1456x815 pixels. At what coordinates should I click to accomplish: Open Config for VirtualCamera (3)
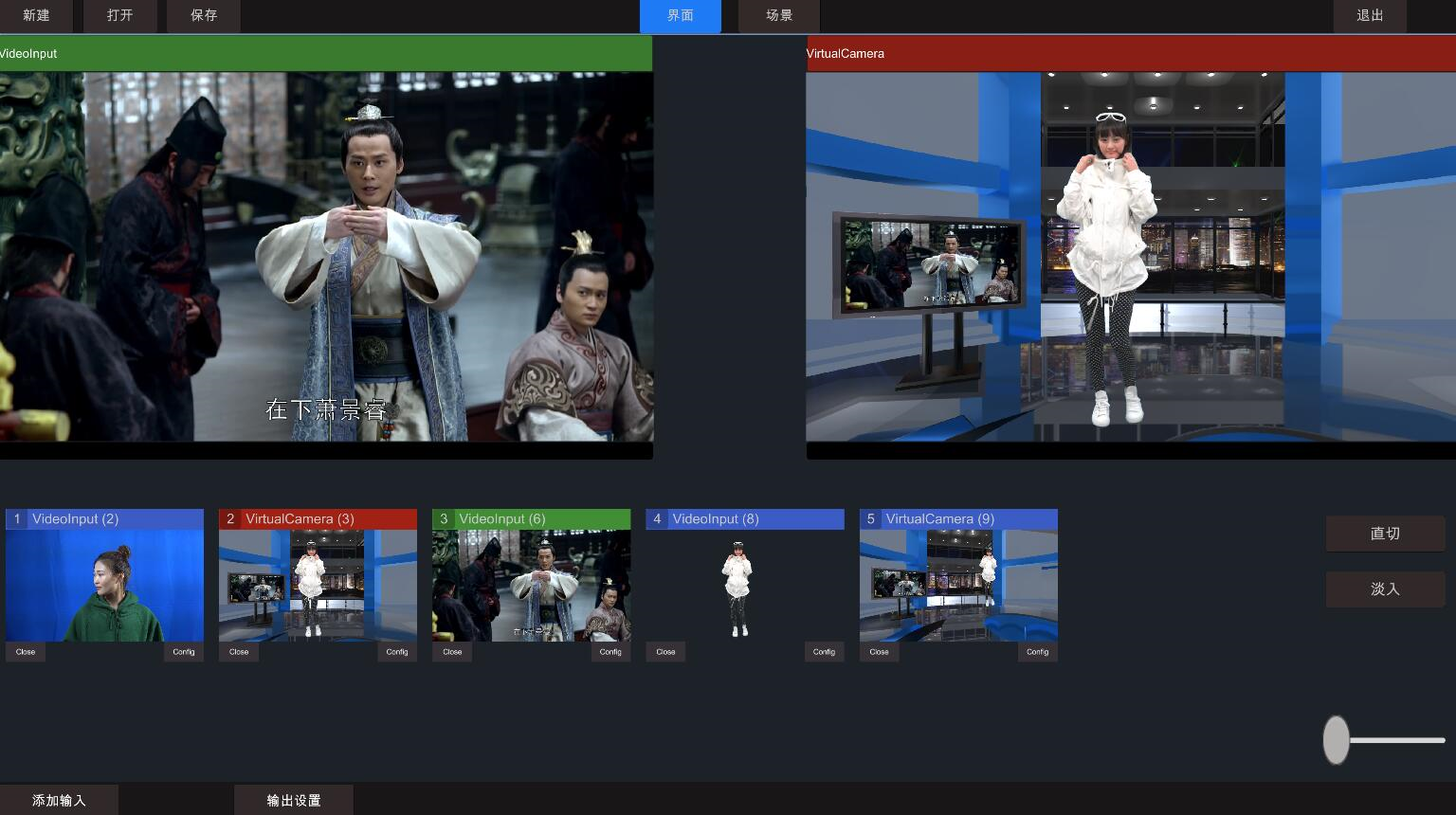397,652
